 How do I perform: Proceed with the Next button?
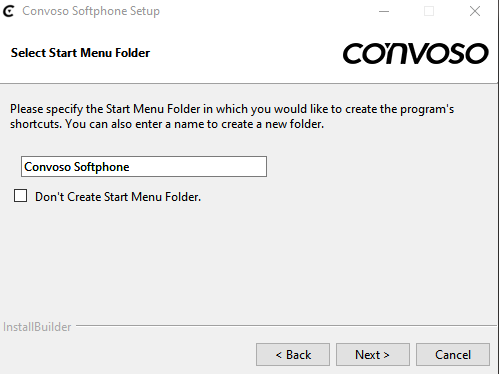pos(373,355)
